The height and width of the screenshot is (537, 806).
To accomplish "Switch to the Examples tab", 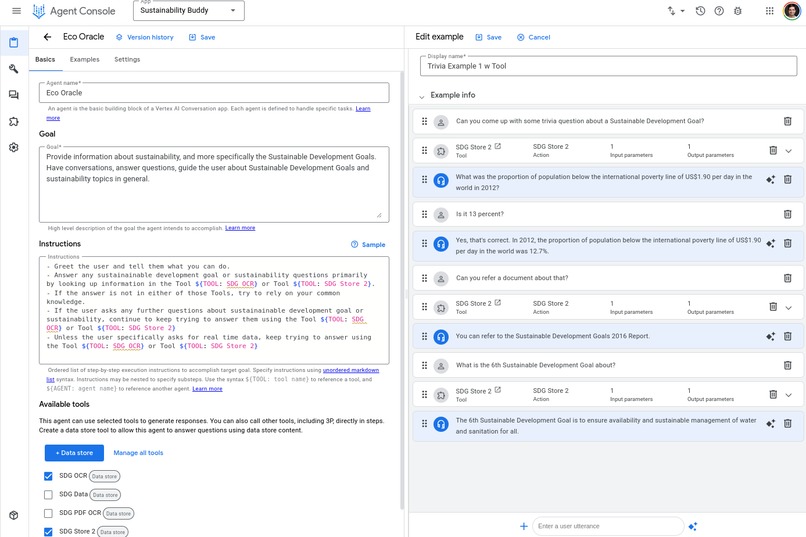I will coord(85,60).
